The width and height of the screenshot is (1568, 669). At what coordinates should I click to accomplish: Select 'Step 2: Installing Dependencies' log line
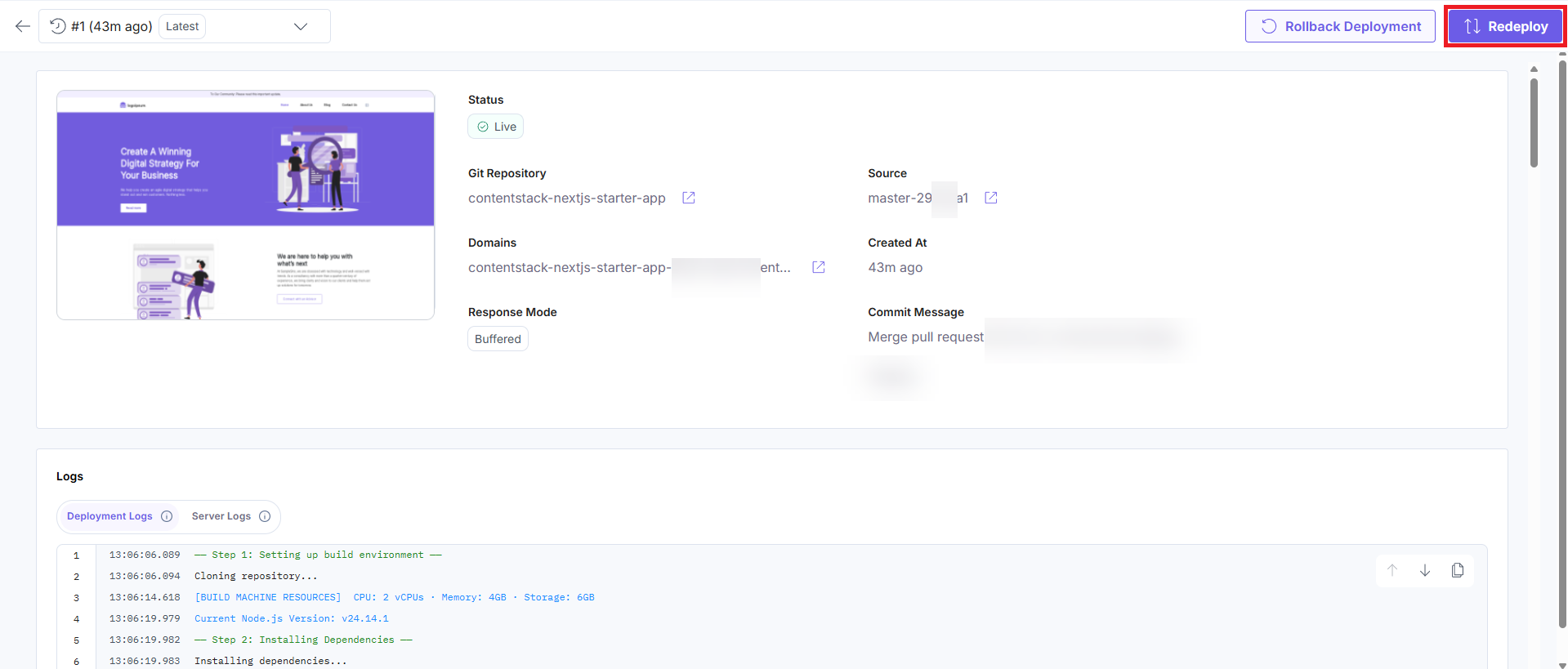click(x=303, y=640)
